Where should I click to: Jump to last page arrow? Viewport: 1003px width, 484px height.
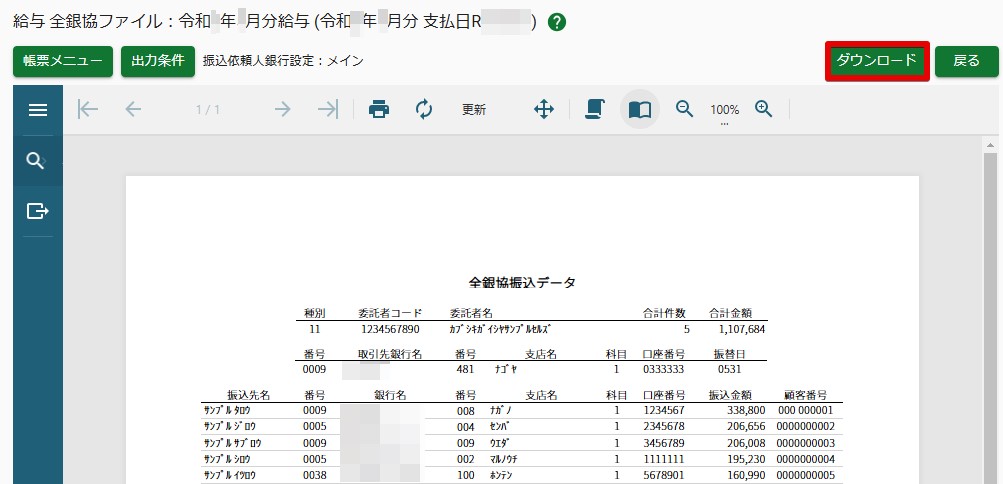coord(328,109)
